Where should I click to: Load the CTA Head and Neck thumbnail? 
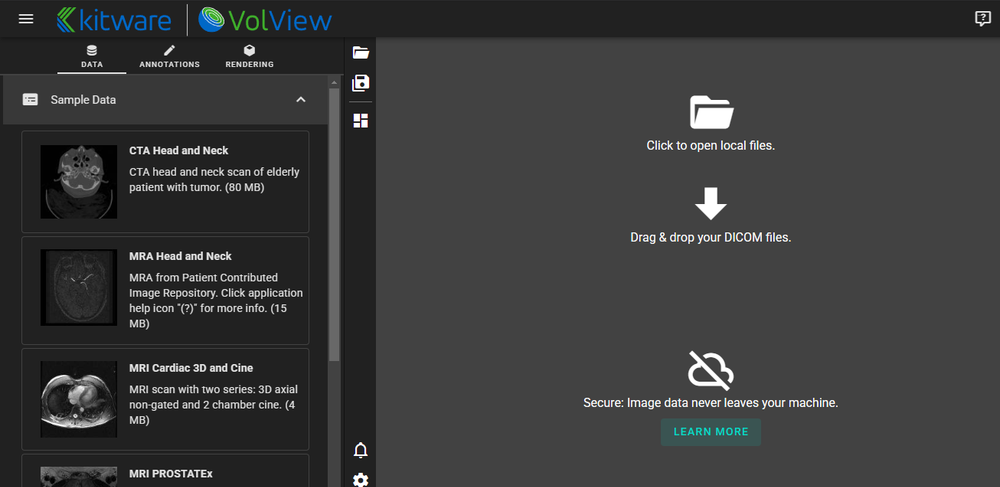tap(79, 182)
